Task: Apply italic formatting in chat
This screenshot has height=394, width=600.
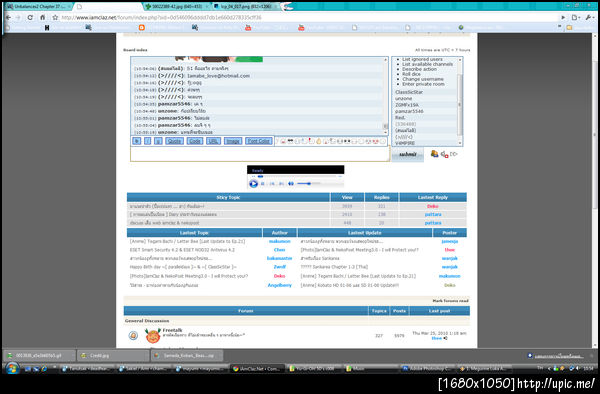Action: [147, 141]
